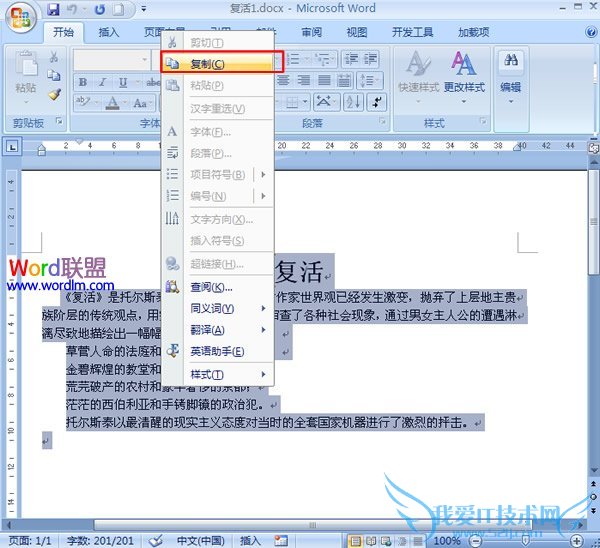This screenshot has width=600, height=548.
Task: Click the Asian layout icon in paragraph group
Action: click(326, 102)
